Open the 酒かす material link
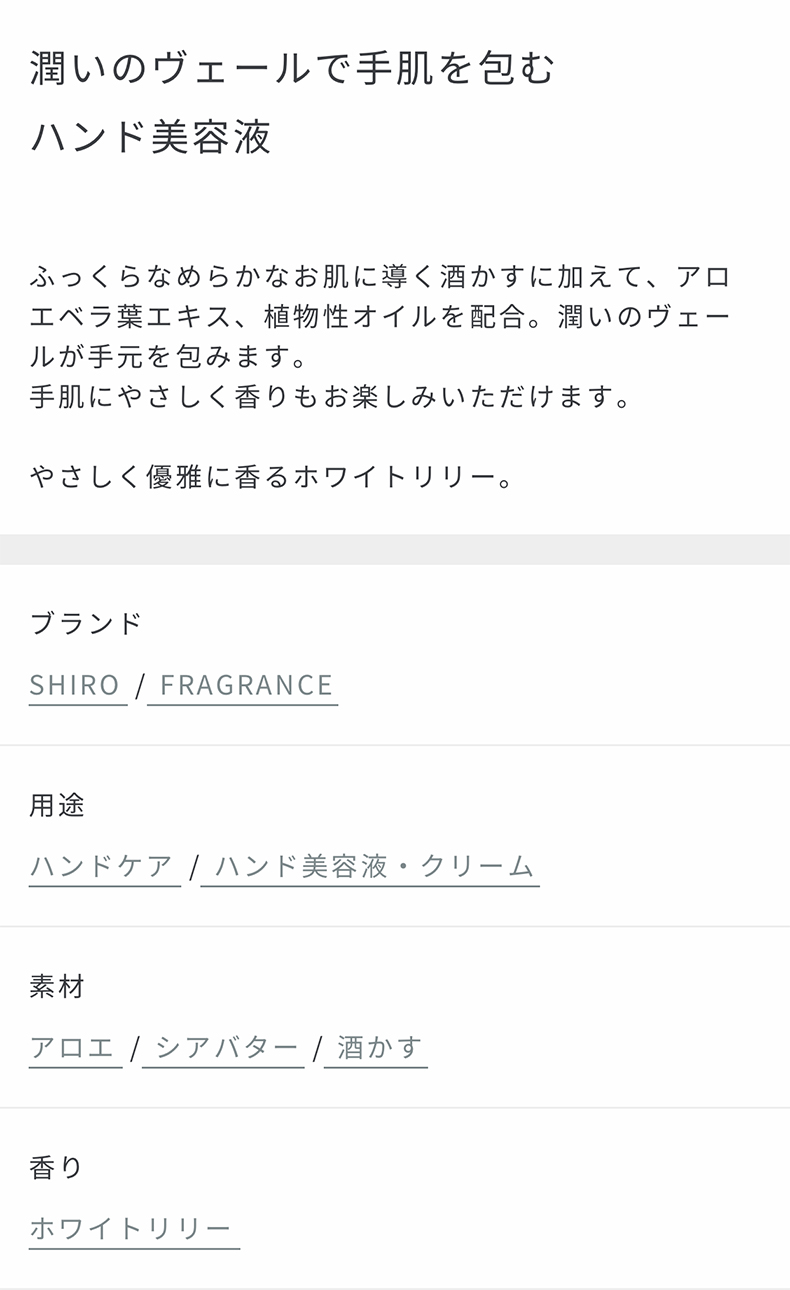 (379, 1047)
